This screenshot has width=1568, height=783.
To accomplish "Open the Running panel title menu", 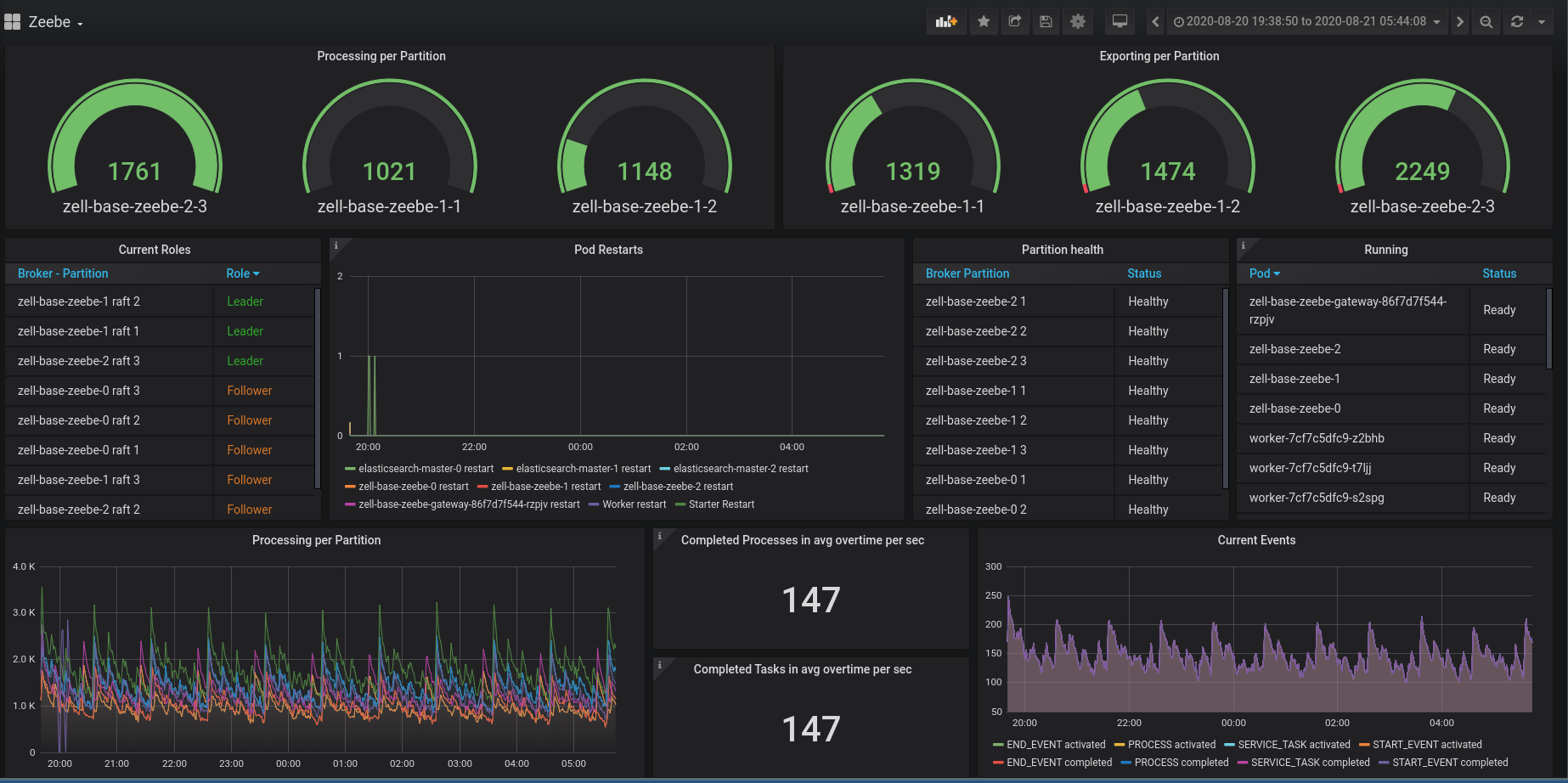I will (1386, 250).
